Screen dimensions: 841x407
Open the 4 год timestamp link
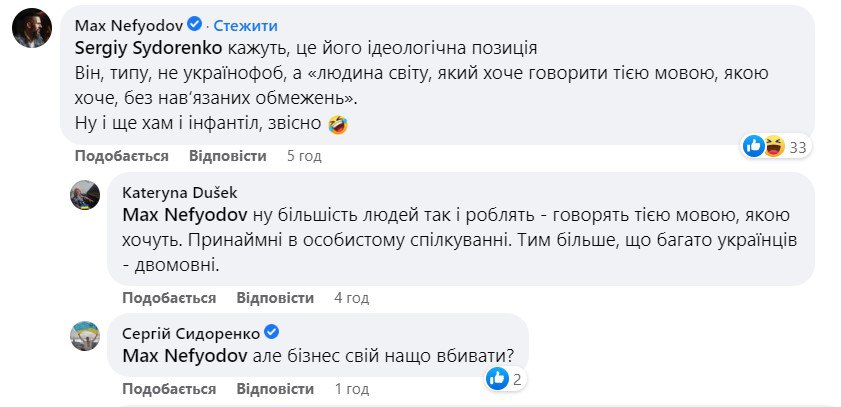(x=351, y=298)
